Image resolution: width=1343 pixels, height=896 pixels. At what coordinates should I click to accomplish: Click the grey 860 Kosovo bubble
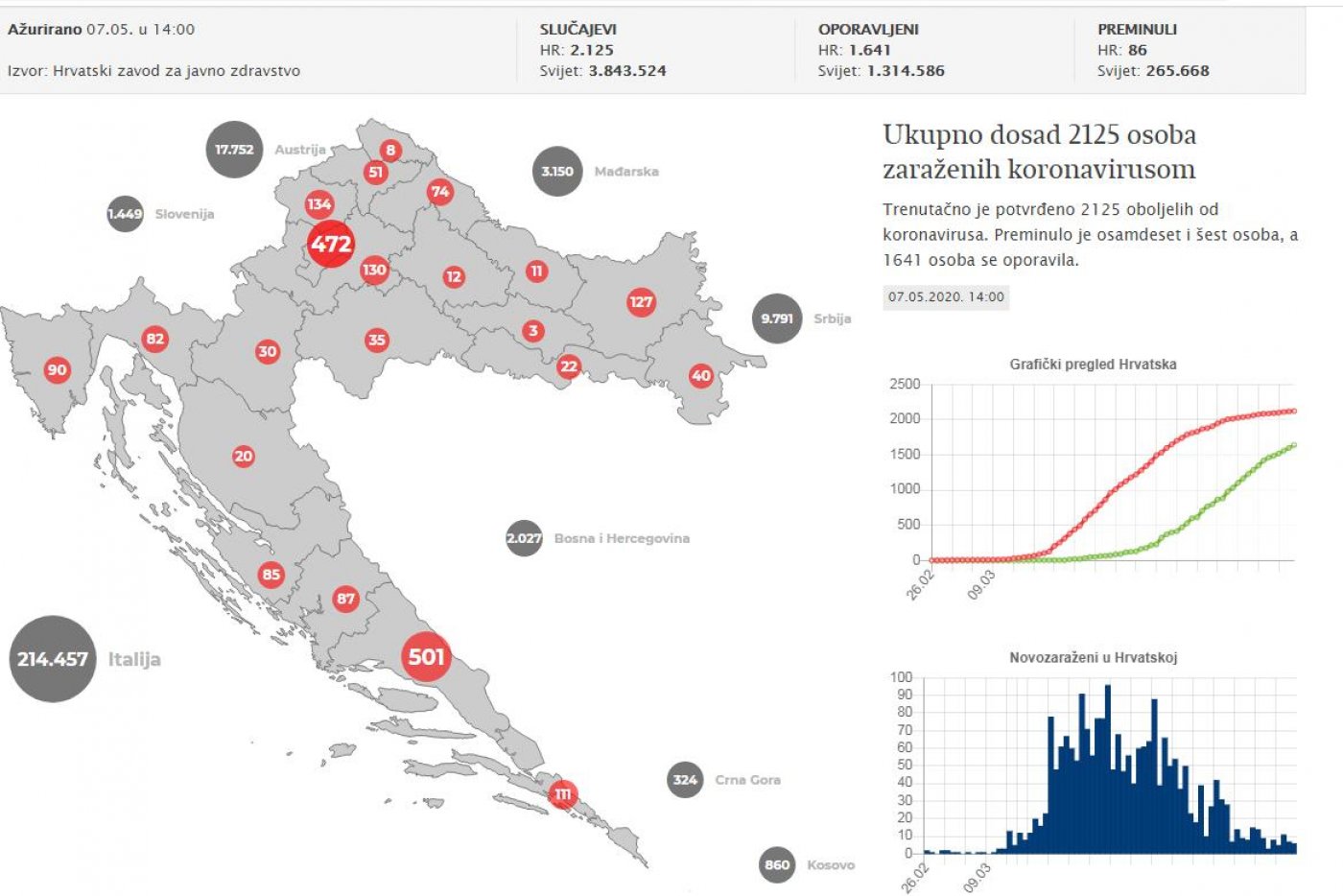coord(777,865)
